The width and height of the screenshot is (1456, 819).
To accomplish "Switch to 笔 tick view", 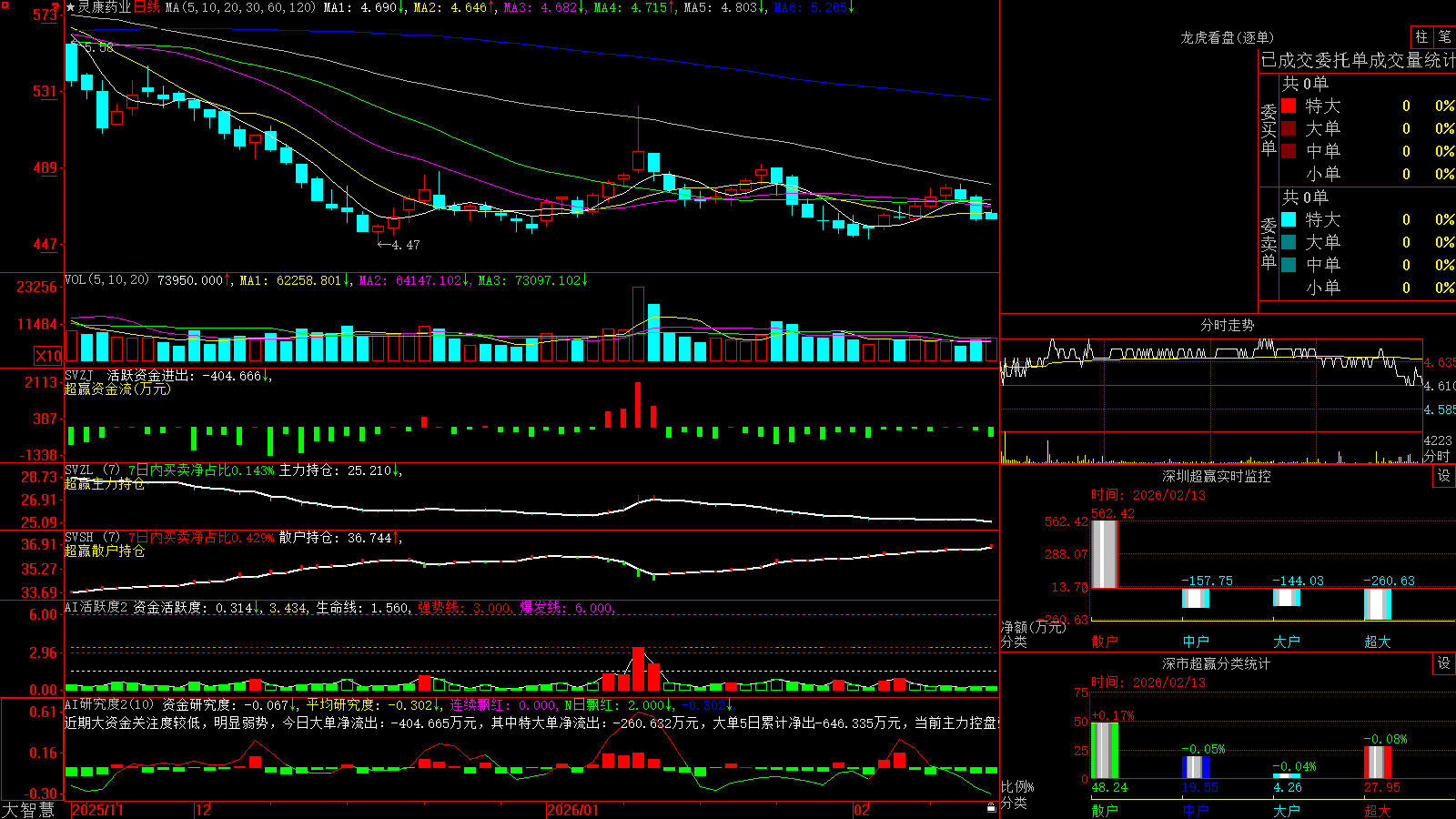I will (1444, 37).
